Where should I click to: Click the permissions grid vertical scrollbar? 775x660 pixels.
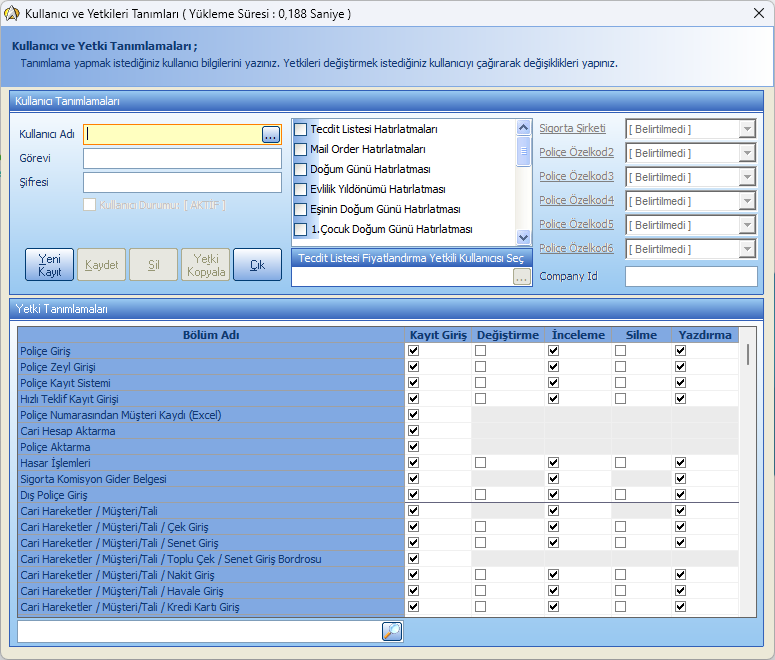click(748, 354)
